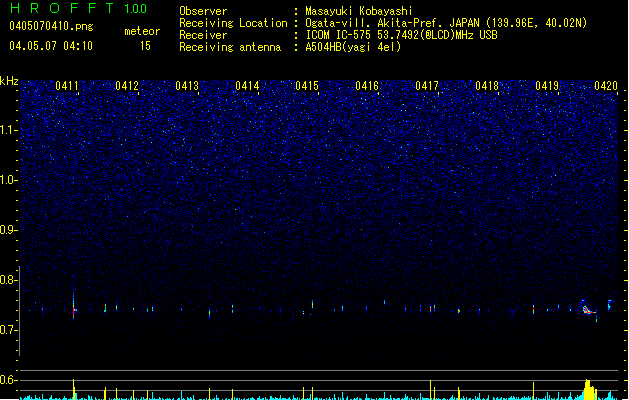Click the kHz axis unit label

coord(9,81)
